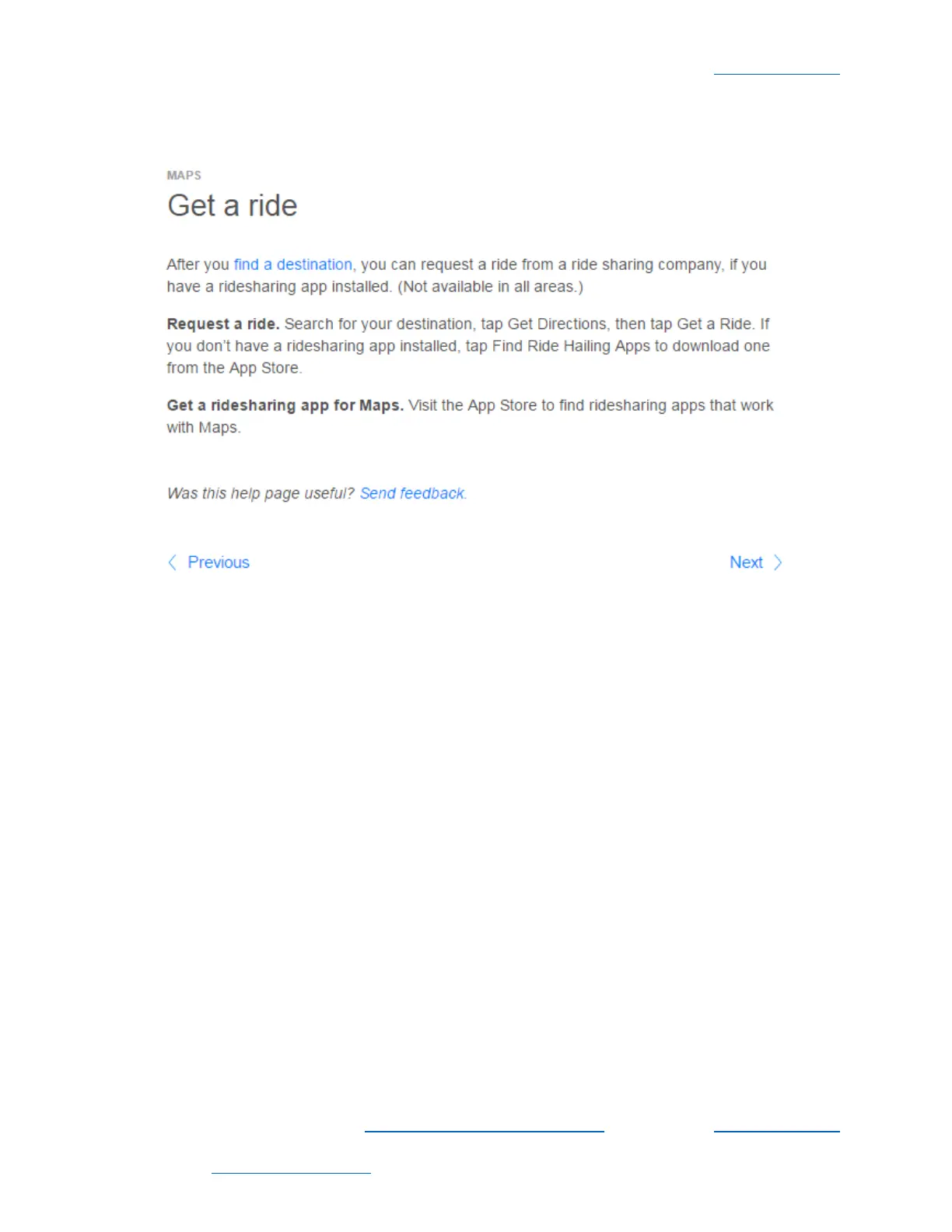Image resolution: width=952 pixels, height=1232 pixels.
Task: Go to the Previous help page
Action: click(219, 562)
